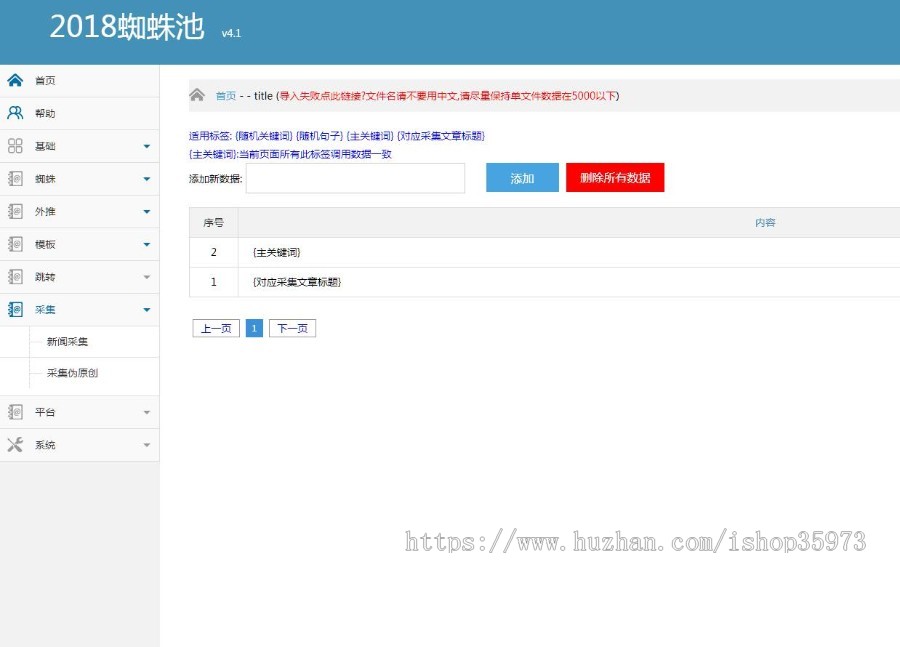Viewport: 900px width, 647px height.
Task: Select page number 1 in pagination
Action: pos(254,327)
